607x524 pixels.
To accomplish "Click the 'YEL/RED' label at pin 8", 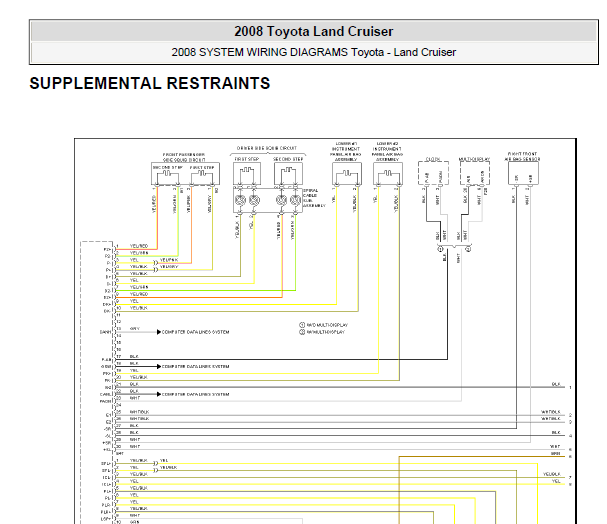I will (139, 294).
